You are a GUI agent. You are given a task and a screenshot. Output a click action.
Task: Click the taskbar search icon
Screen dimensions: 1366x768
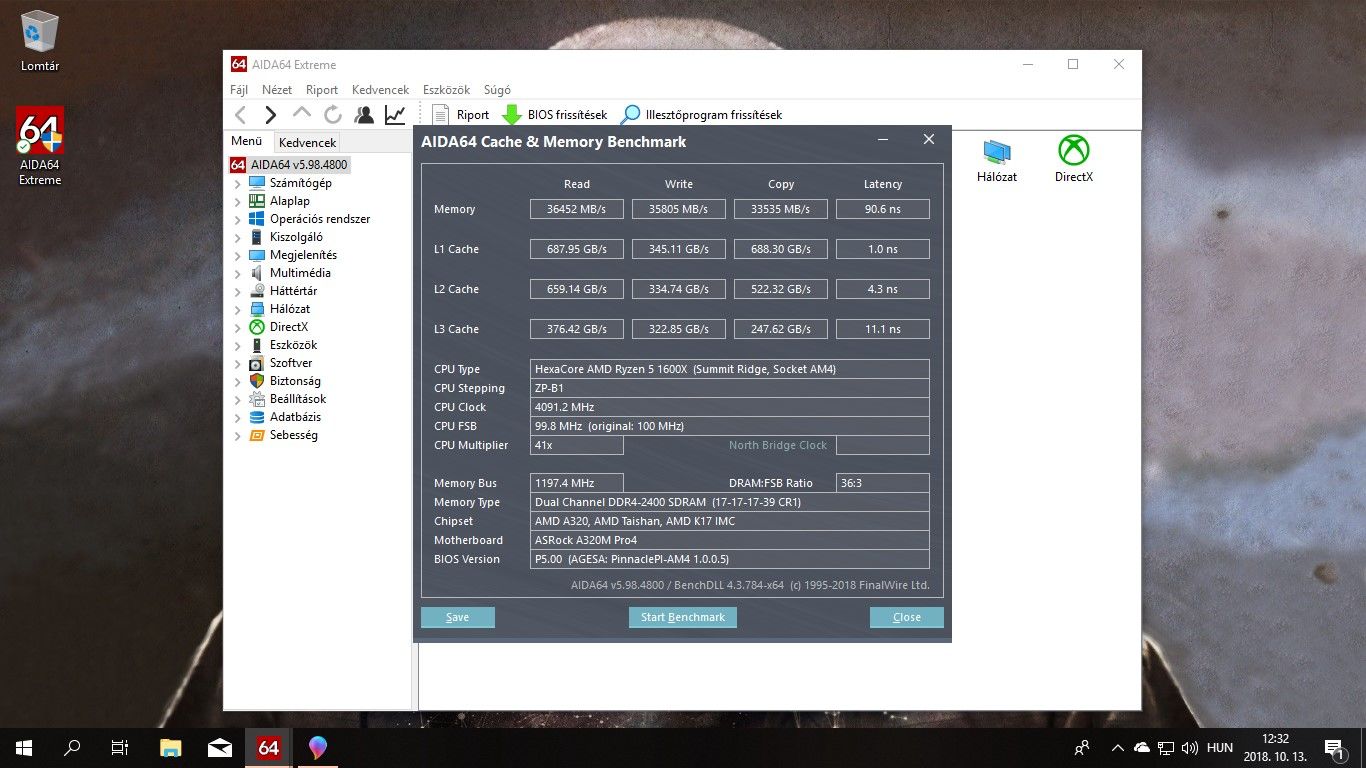(x=72, y=748)
